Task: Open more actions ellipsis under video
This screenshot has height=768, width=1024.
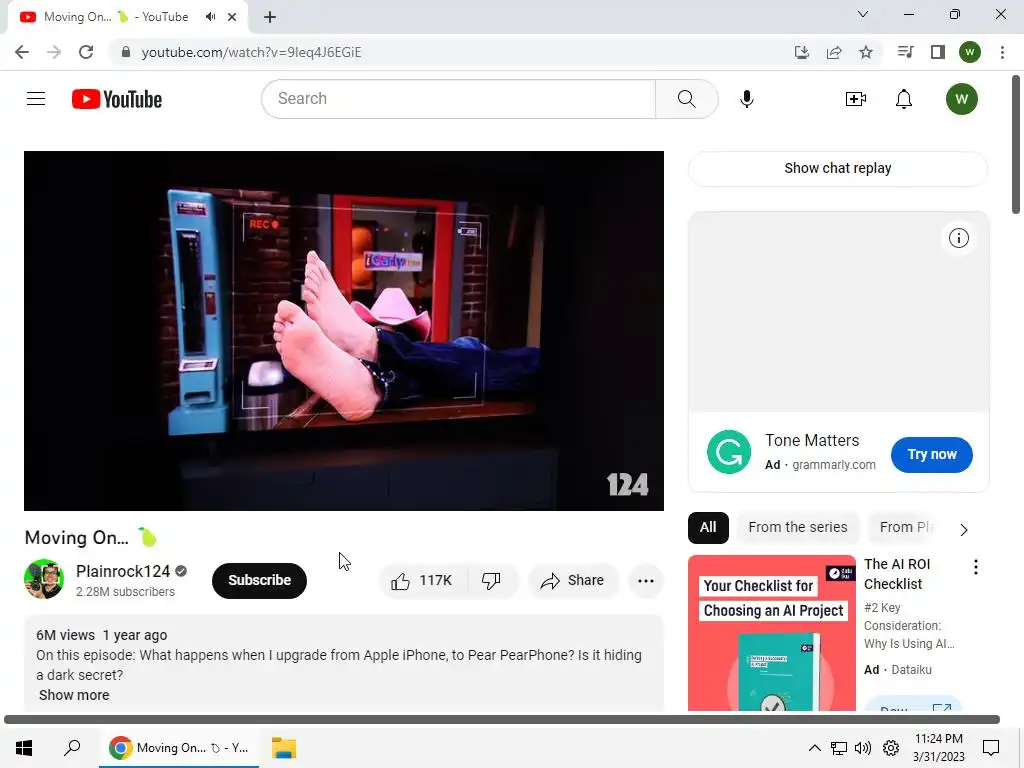Action: [x=646, y=581]
